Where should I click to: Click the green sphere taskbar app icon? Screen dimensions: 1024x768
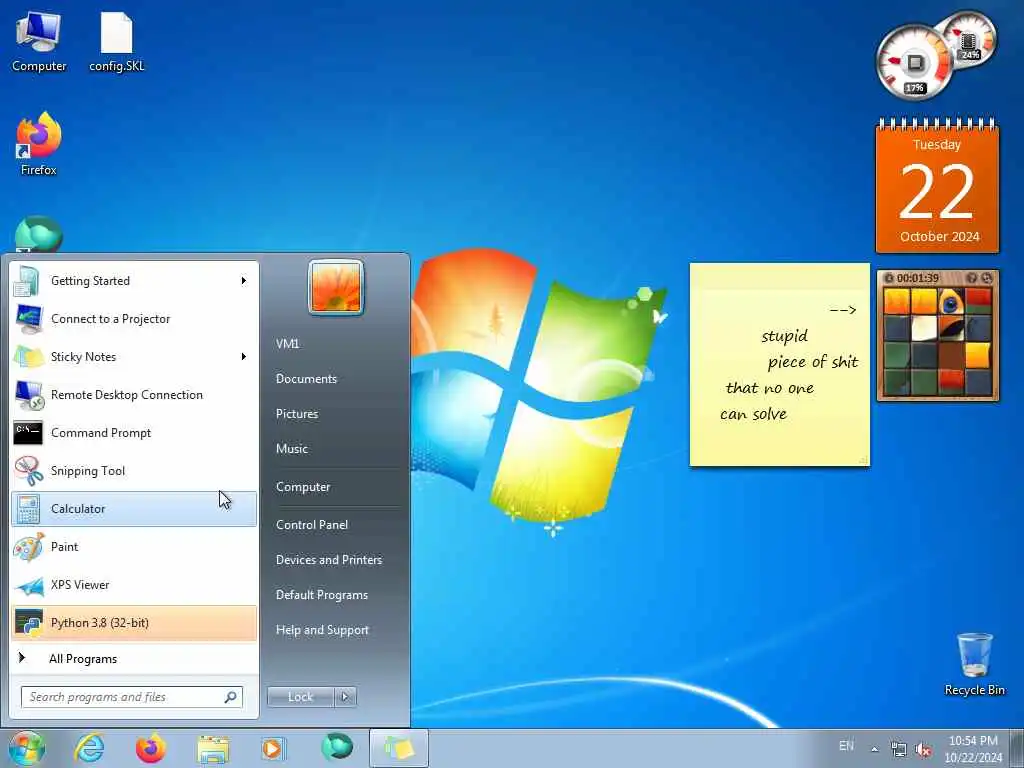tap(337, 747)
